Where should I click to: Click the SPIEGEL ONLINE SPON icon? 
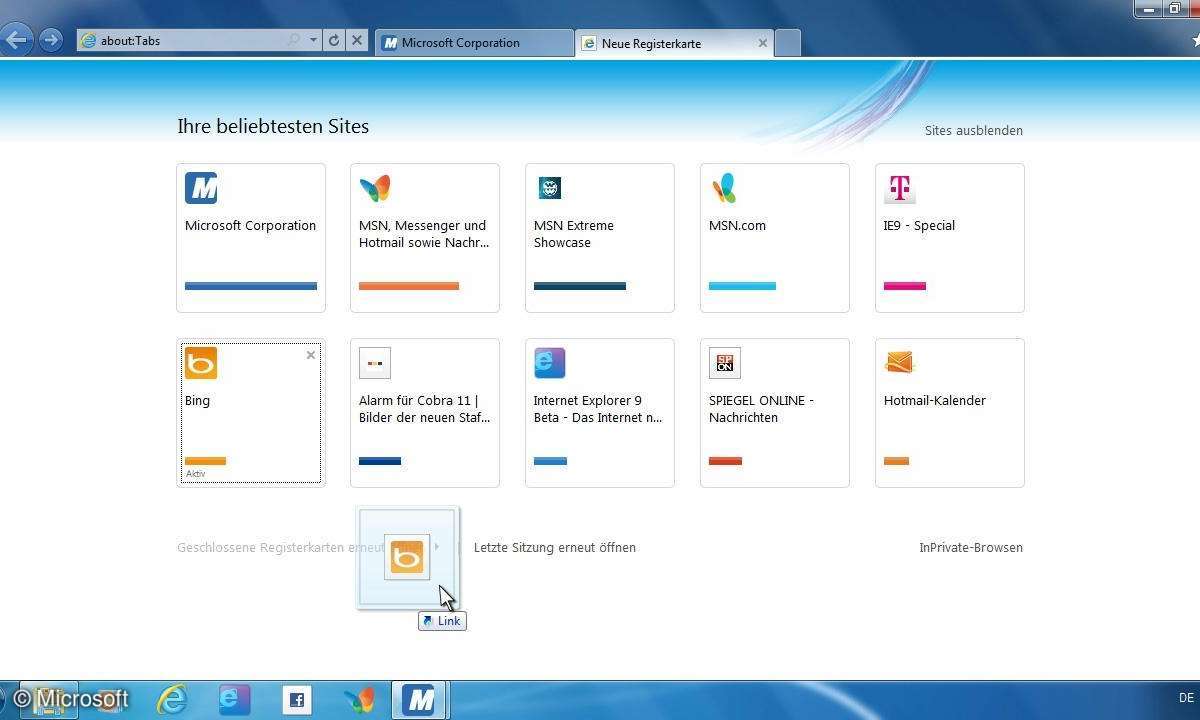point(724,363)
